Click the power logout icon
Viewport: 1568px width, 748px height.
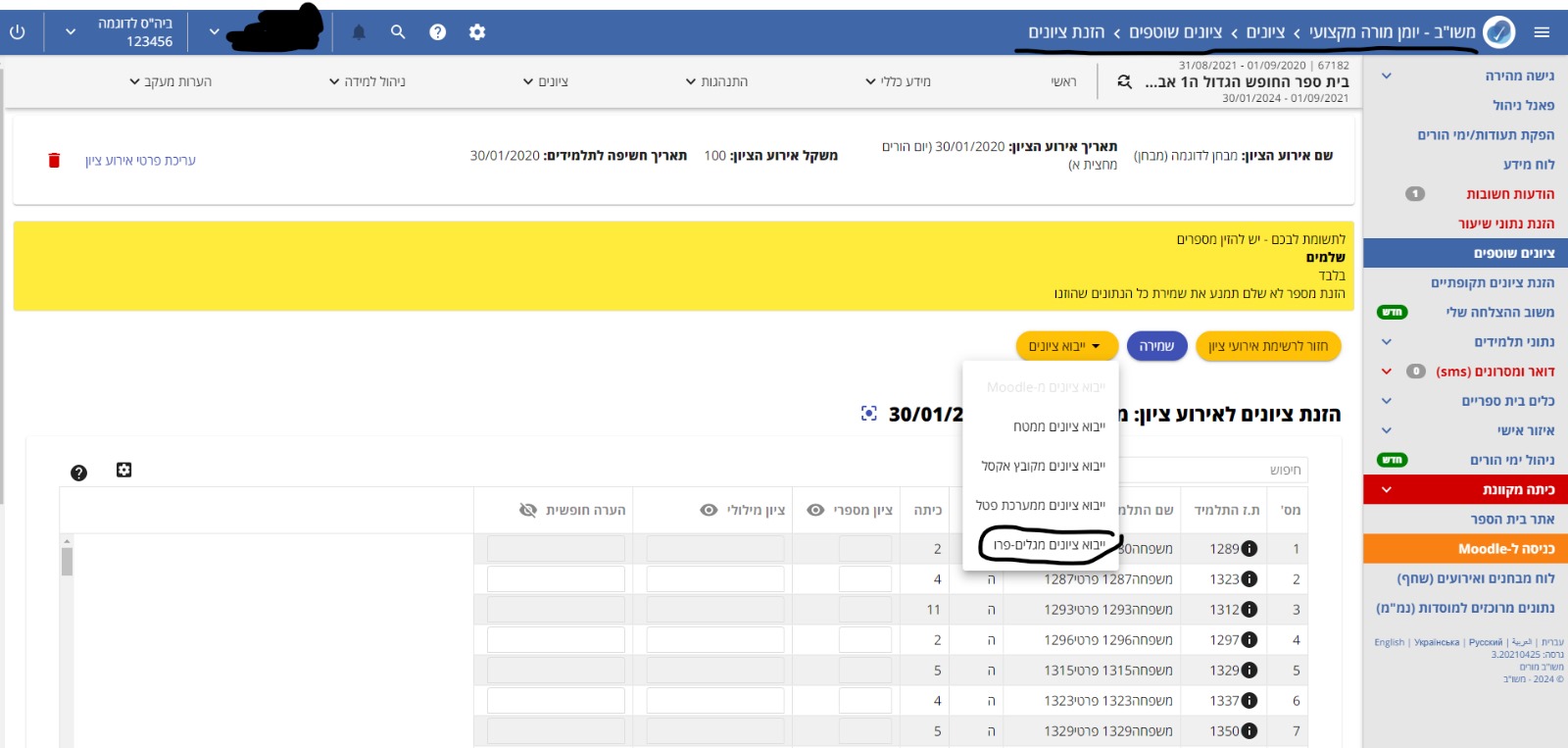(17, 32)
